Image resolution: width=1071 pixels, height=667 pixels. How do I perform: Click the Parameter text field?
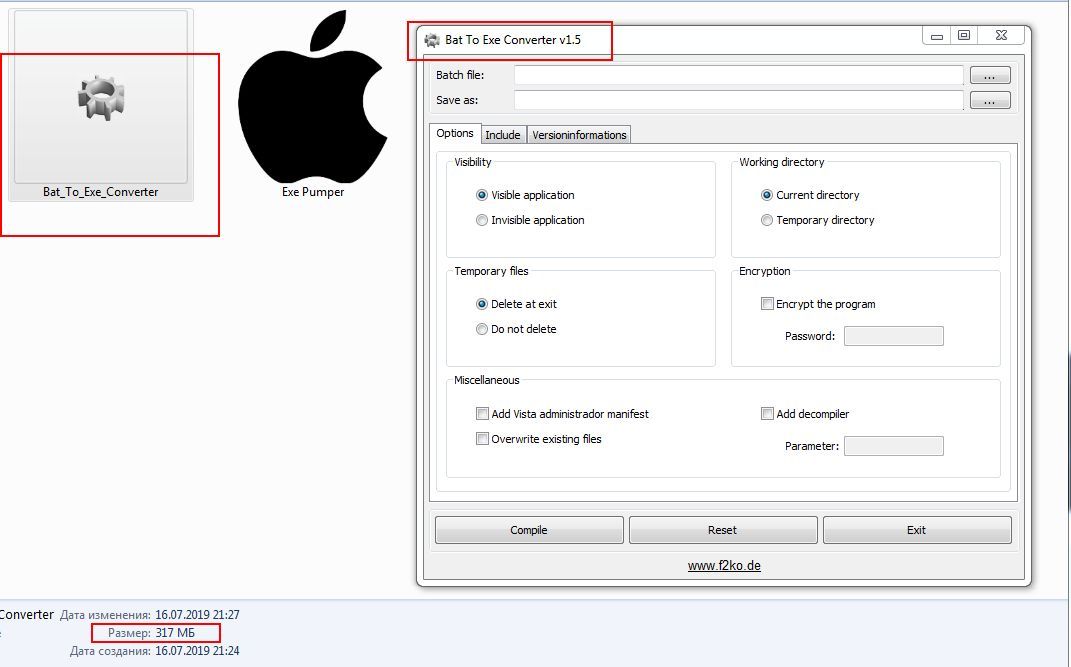click(x=893, y=446)
